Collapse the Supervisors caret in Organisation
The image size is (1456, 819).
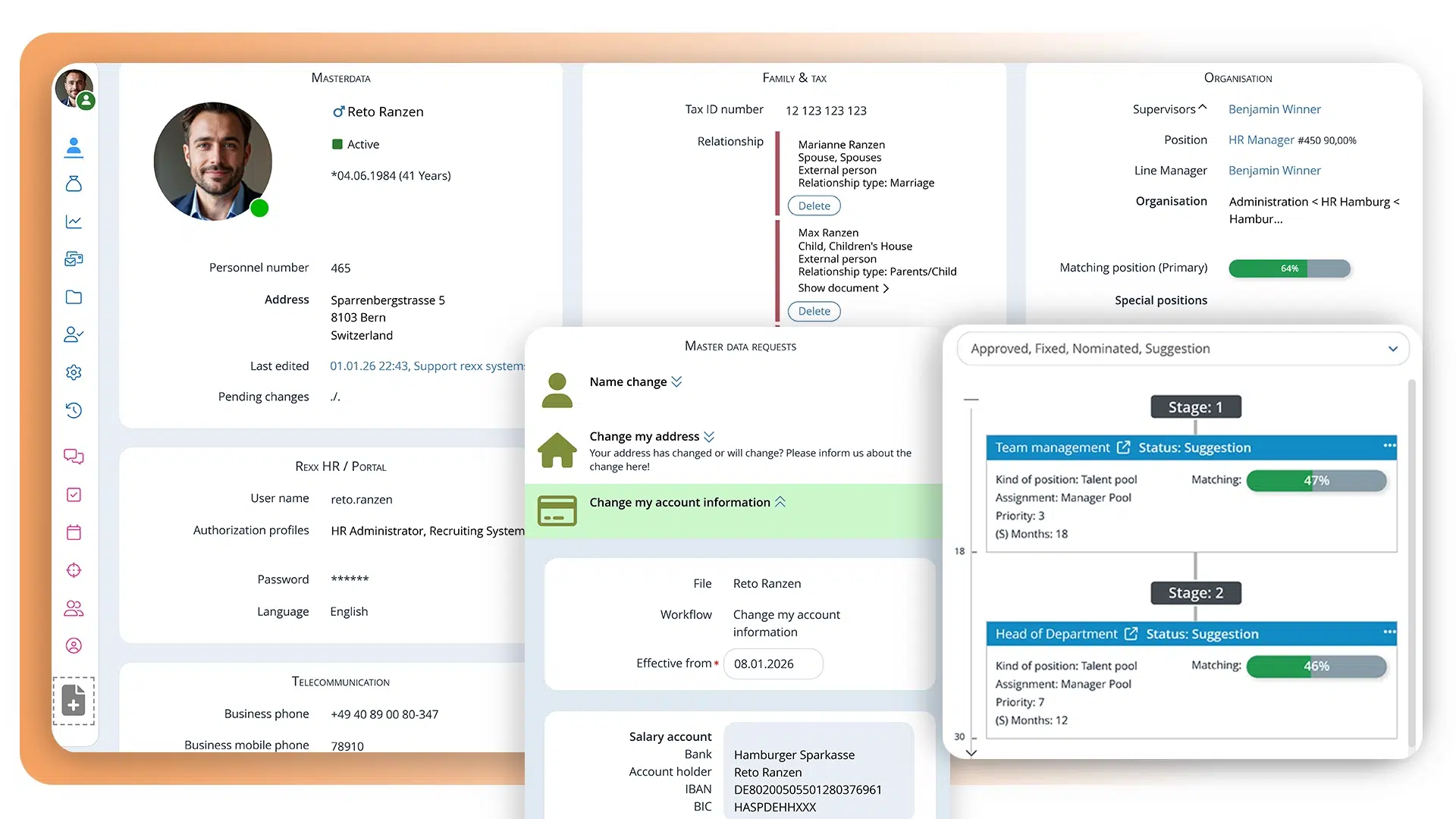[x=1203, y=108]
